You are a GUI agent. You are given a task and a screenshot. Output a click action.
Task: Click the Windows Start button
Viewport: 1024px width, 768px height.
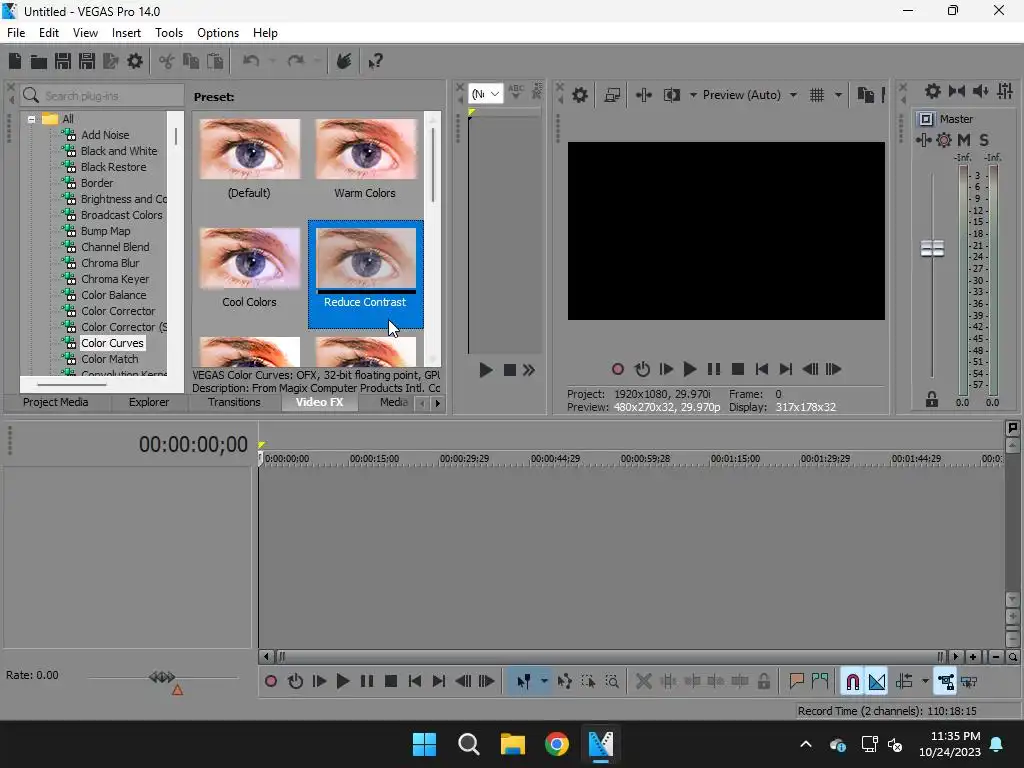point(424,744)
